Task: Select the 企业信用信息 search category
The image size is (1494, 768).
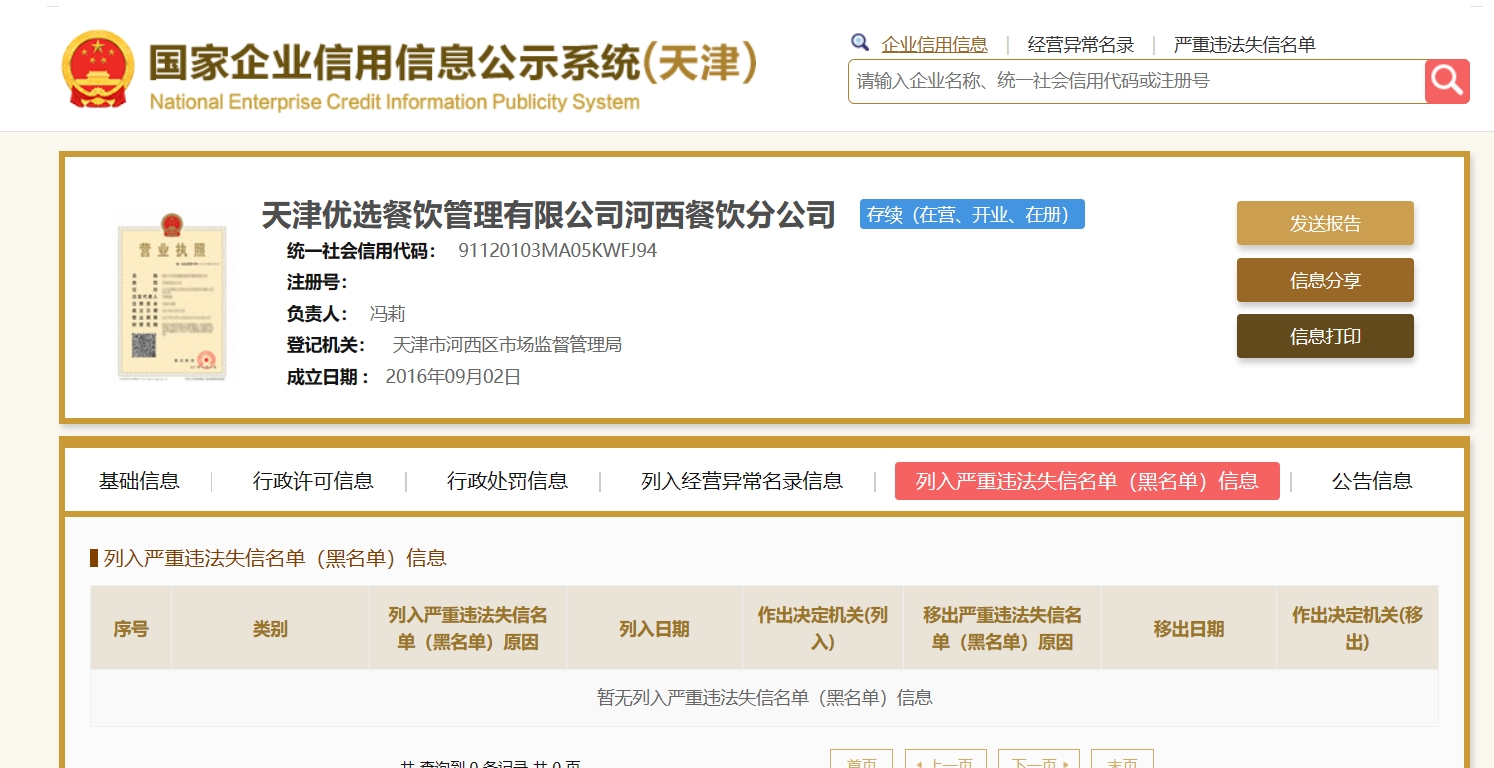Action: coord(934,44)
